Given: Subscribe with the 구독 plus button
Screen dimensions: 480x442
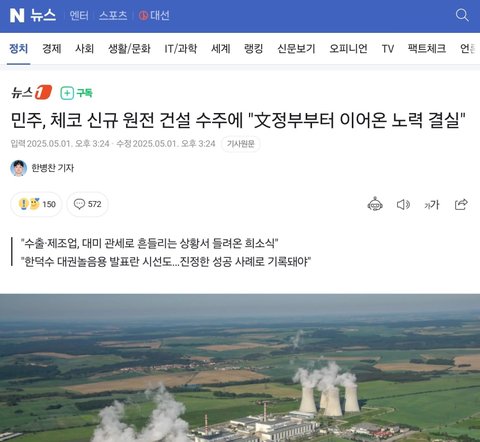Looking at the screenshot, I should pyautogui.click(x=76, y=93).
